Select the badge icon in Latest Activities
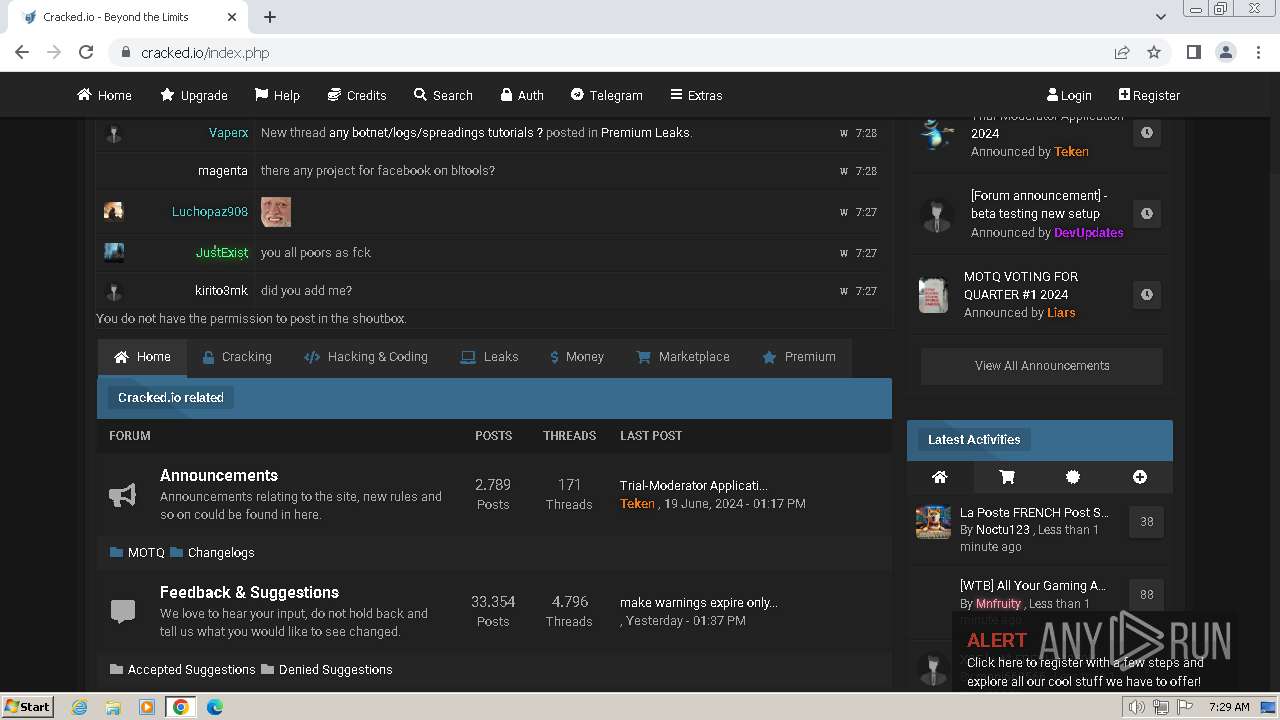1280x720 pixels. click(x=1073, y=477)
